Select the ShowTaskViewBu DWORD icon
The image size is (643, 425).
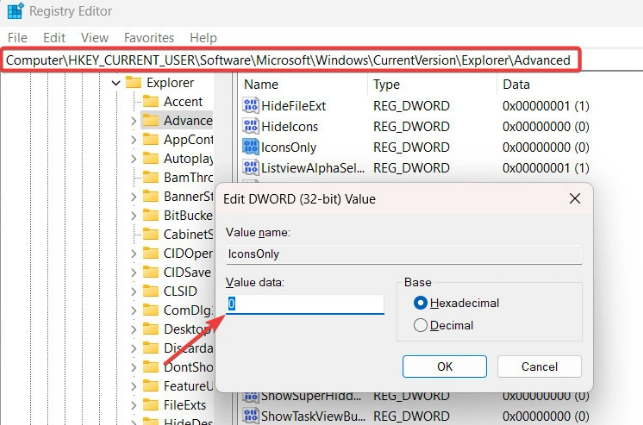pyautogui.click(x=250, y=416)
